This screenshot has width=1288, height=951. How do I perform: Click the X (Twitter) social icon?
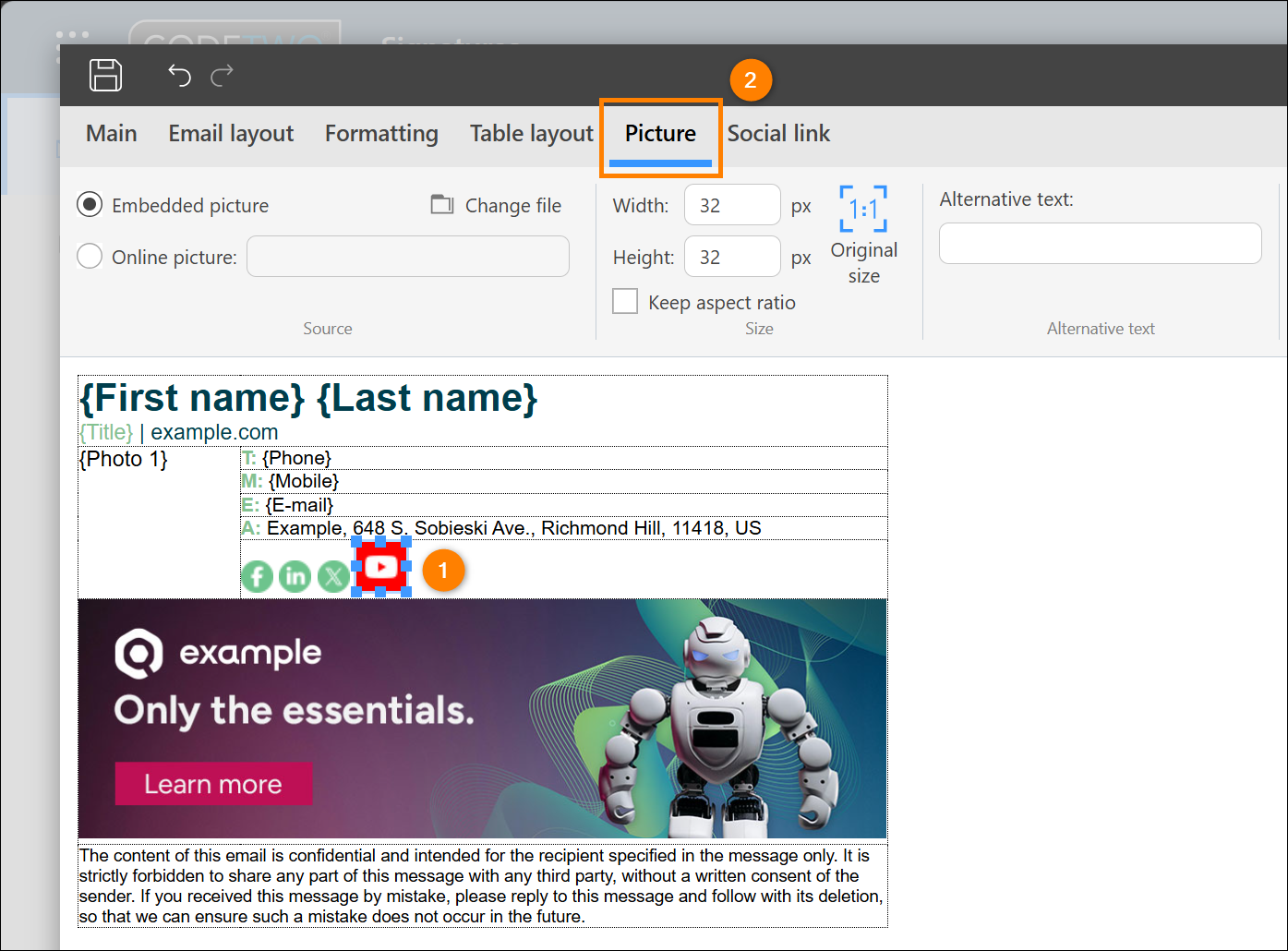coord(333,576)
